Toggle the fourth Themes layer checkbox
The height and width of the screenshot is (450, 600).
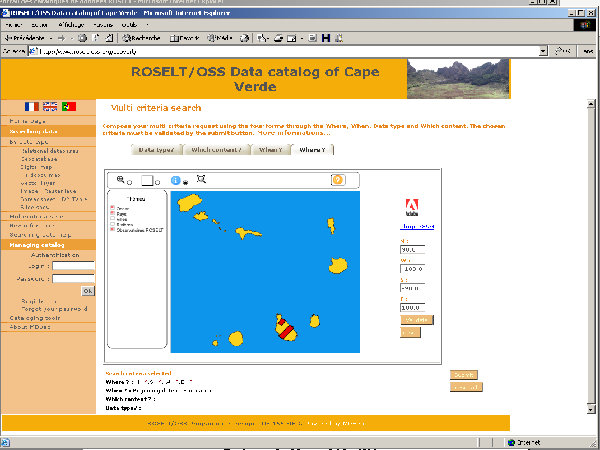point(112,224)
